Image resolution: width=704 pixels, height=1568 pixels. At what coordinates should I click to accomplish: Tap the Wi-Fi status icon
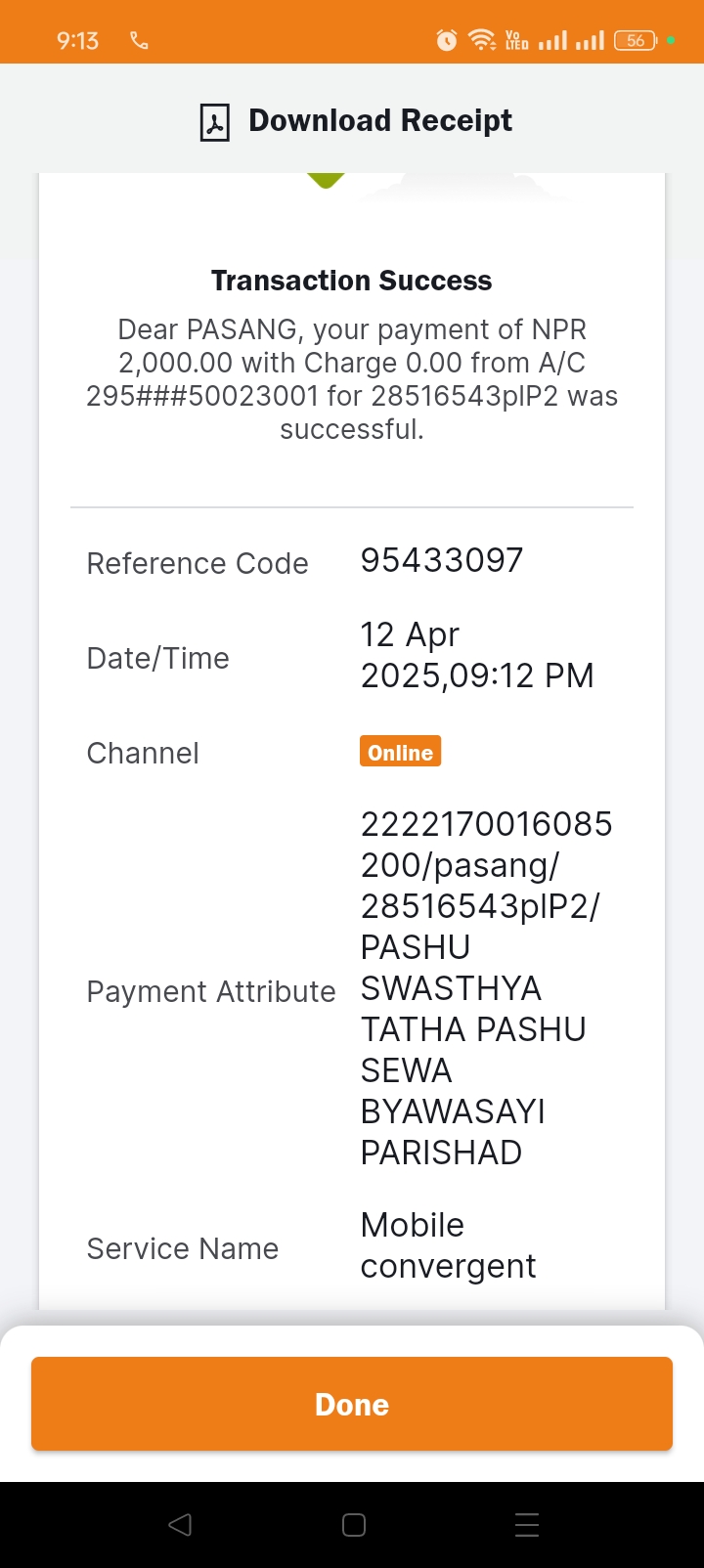pos(482,40)
